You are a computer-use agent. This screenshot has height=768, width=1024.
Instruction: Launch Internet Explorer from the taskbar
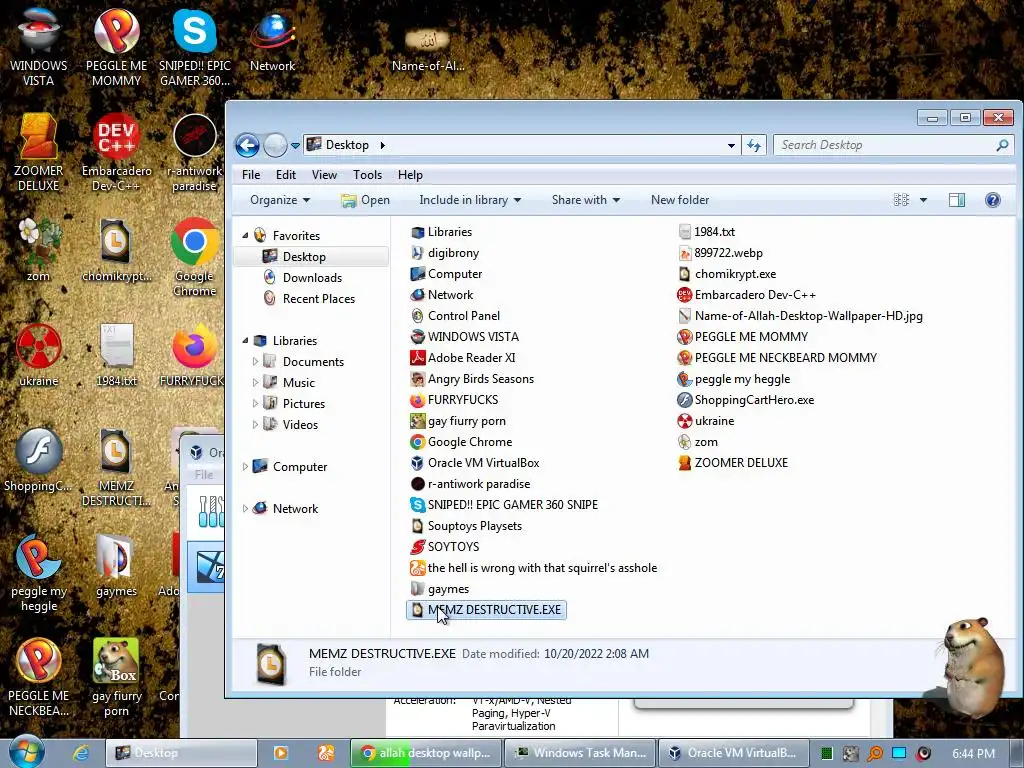coord(81,753)
